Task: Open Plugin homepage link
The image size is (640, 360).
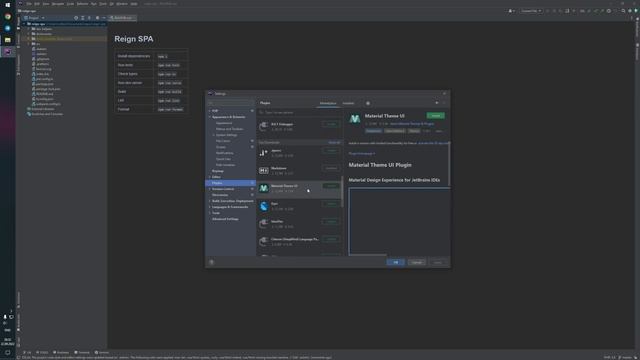Action: point(362,154)
